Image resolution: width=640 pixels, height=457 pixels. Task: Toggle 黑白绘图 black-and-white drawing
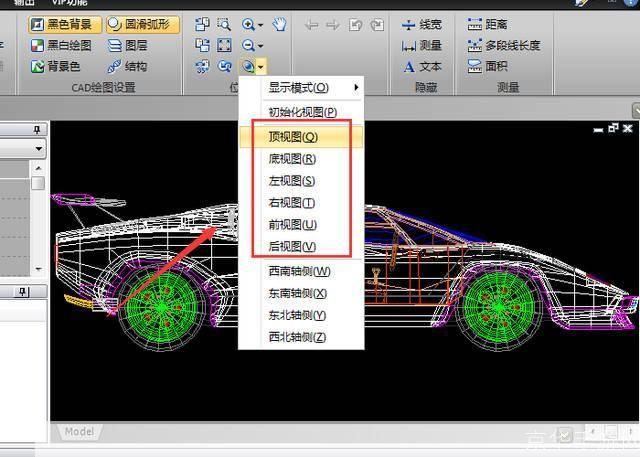[61, 45]
